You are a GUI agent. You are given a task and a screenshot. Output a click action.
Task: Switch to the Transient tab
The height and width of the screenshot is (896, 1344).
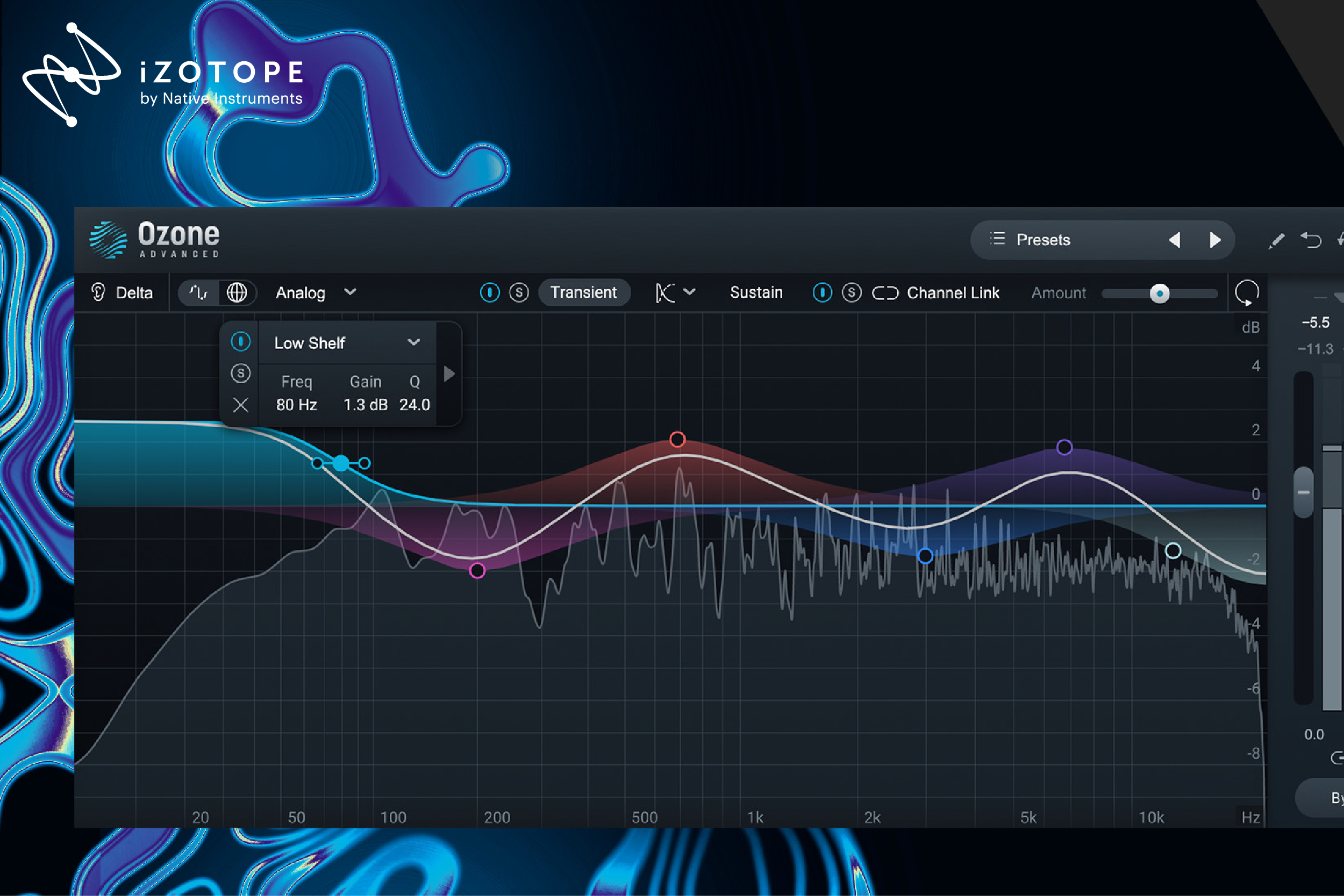pos(584,292)
